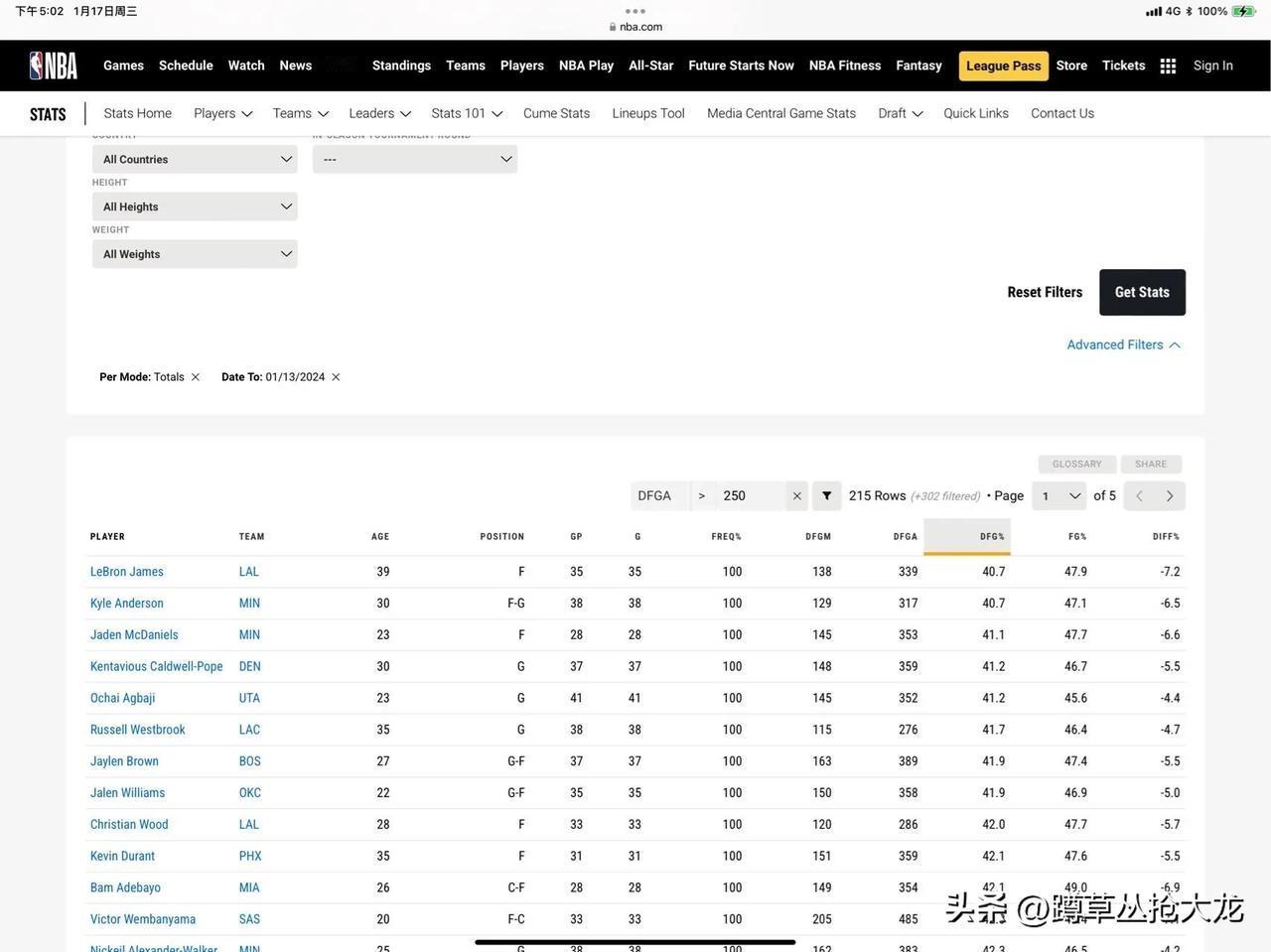This screenshot has height=952, width=1271.
Task: Open the Tickets link
Action: (x=1124, y=66)
